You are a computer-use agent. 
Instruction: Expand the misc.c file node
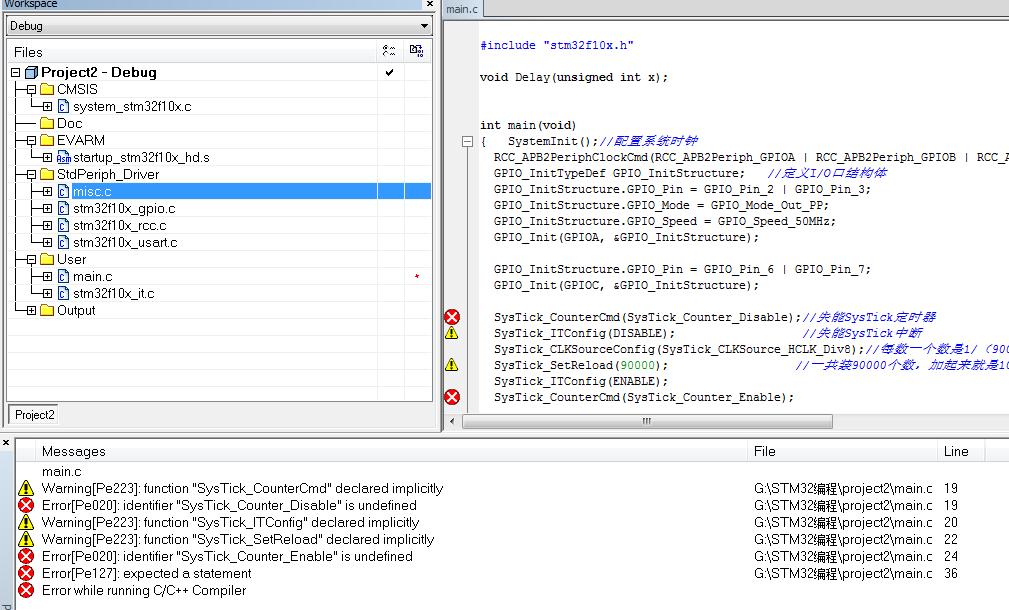[x=48, y=192]
